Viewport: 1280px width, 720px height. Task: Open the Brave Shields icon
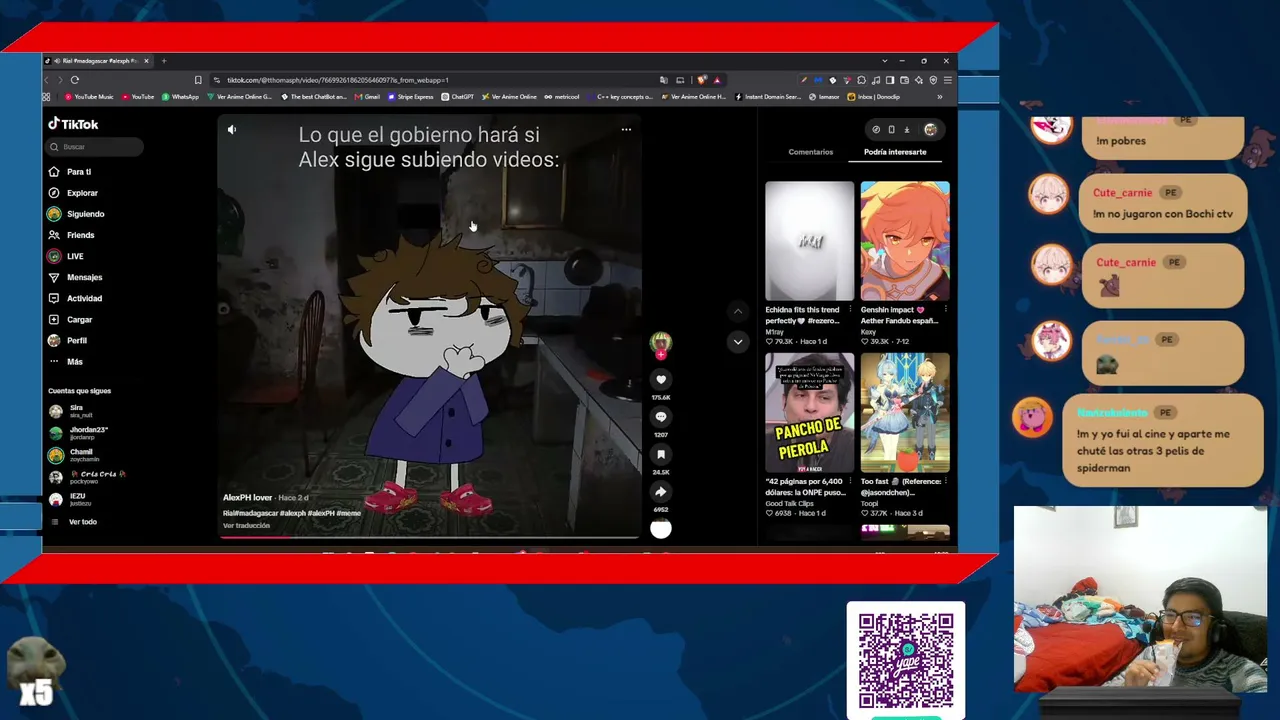click(702, 80)
